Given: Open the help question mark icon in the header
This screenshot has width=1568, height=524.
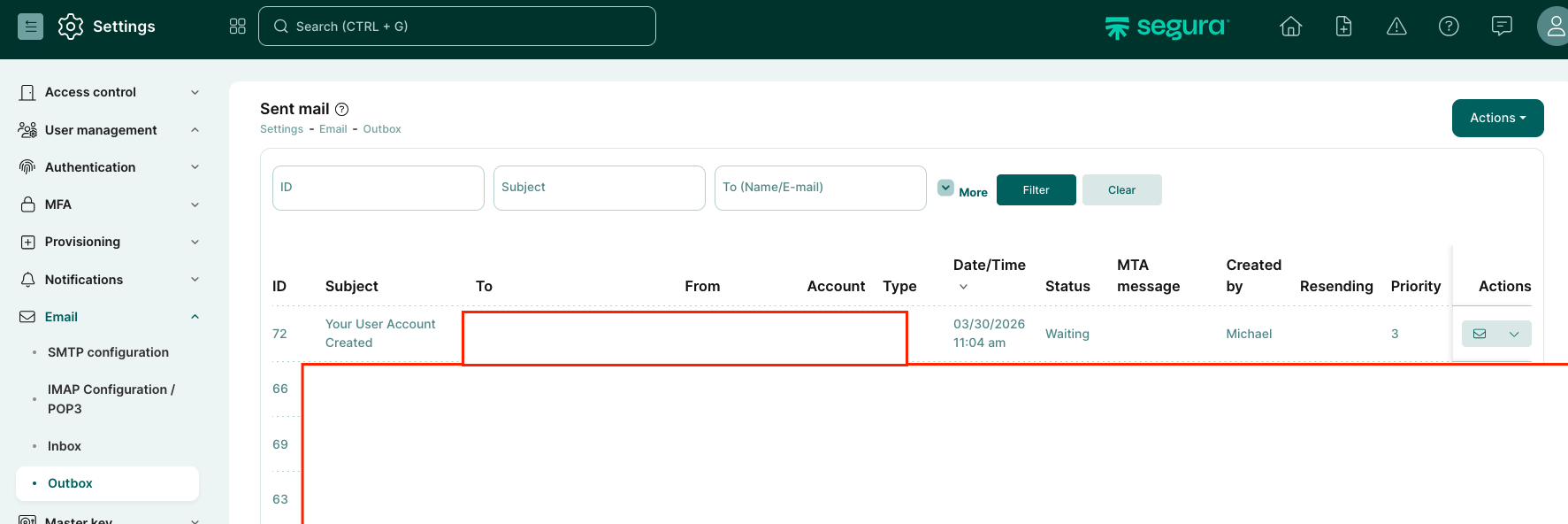Looking at the screenshot, I should coord(1449,27).
